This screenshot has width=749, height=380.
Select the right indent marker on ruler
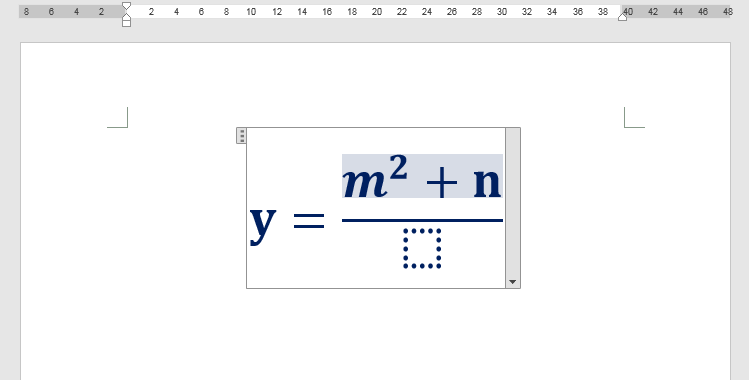pyautogui.click(x=622, y=17)
